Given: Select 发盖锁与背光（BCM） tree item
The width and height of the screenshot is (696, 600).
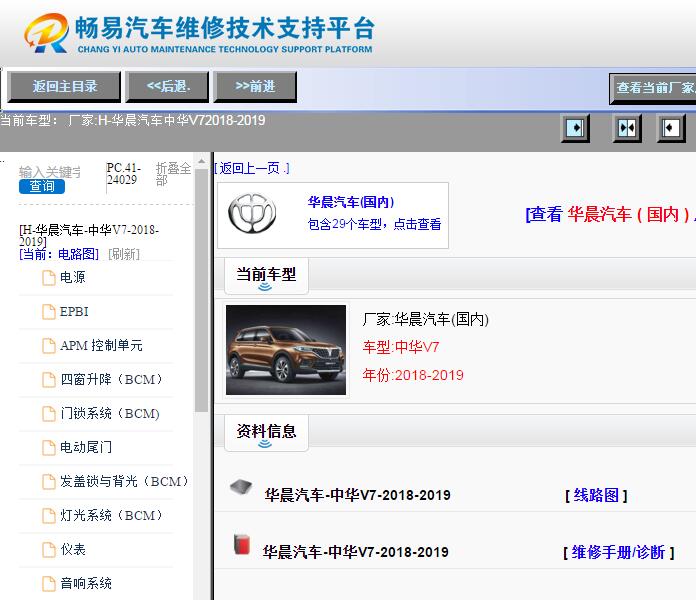Looking at the screenshot, I should (125, 482).
